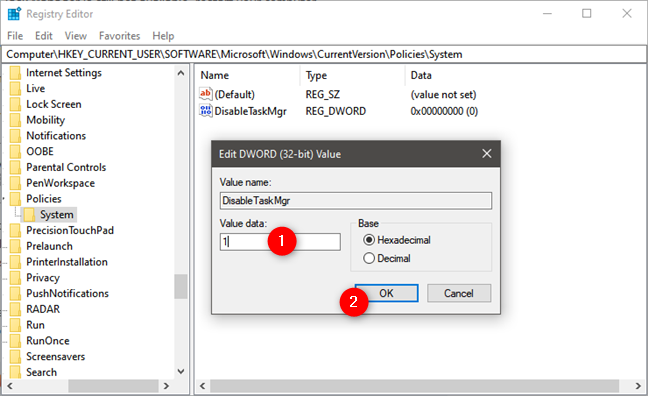Select the PushNotifications key label
Image resolution: width=648 pixels, height=396 pixels.
coord(67,293)
